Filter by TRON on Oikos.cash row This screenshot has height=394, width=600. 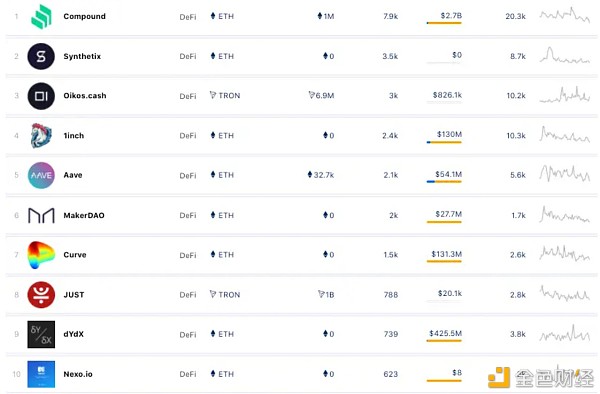[x=225, y=96]
